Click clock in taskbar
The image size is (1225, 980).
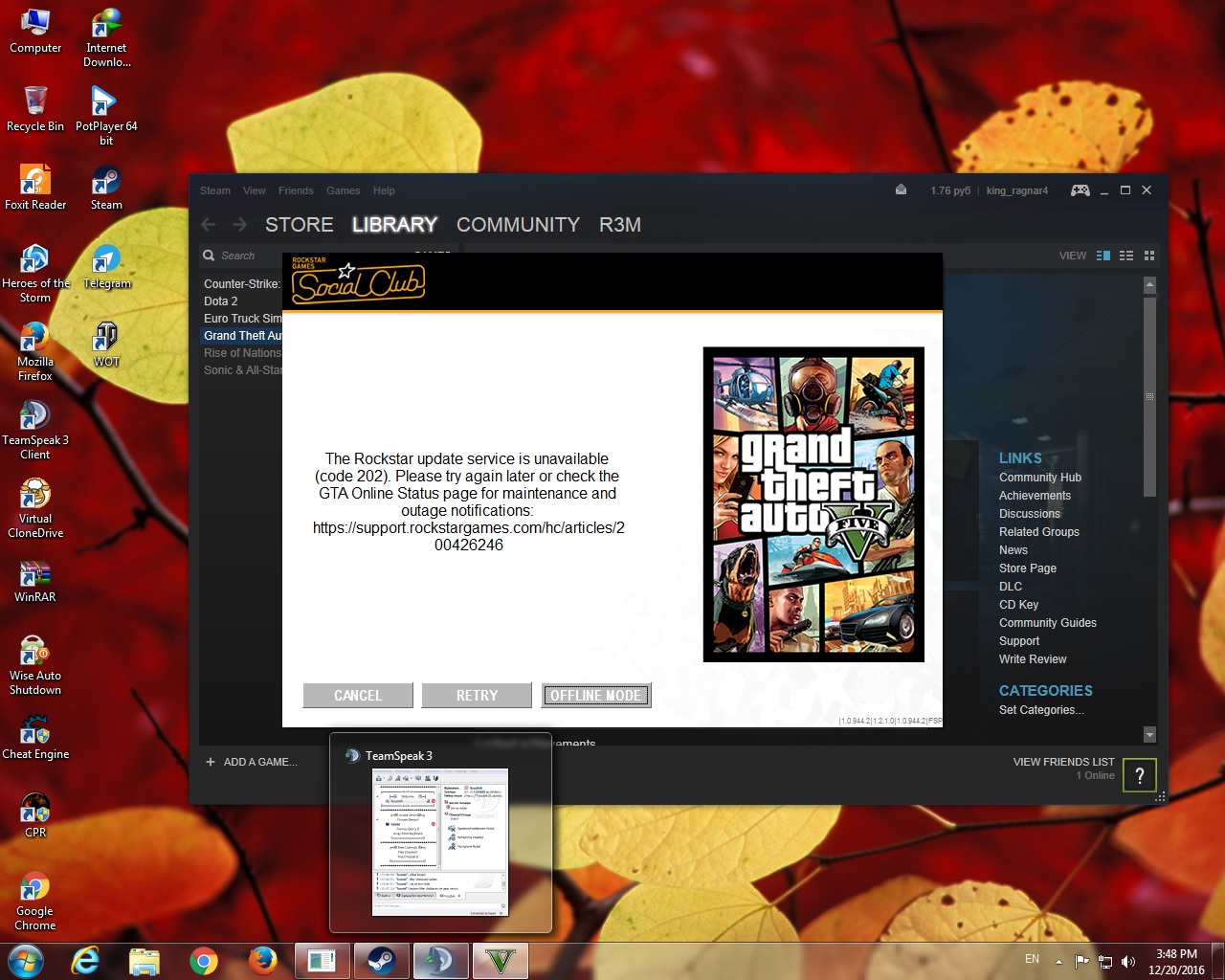tap(1176, 962)
